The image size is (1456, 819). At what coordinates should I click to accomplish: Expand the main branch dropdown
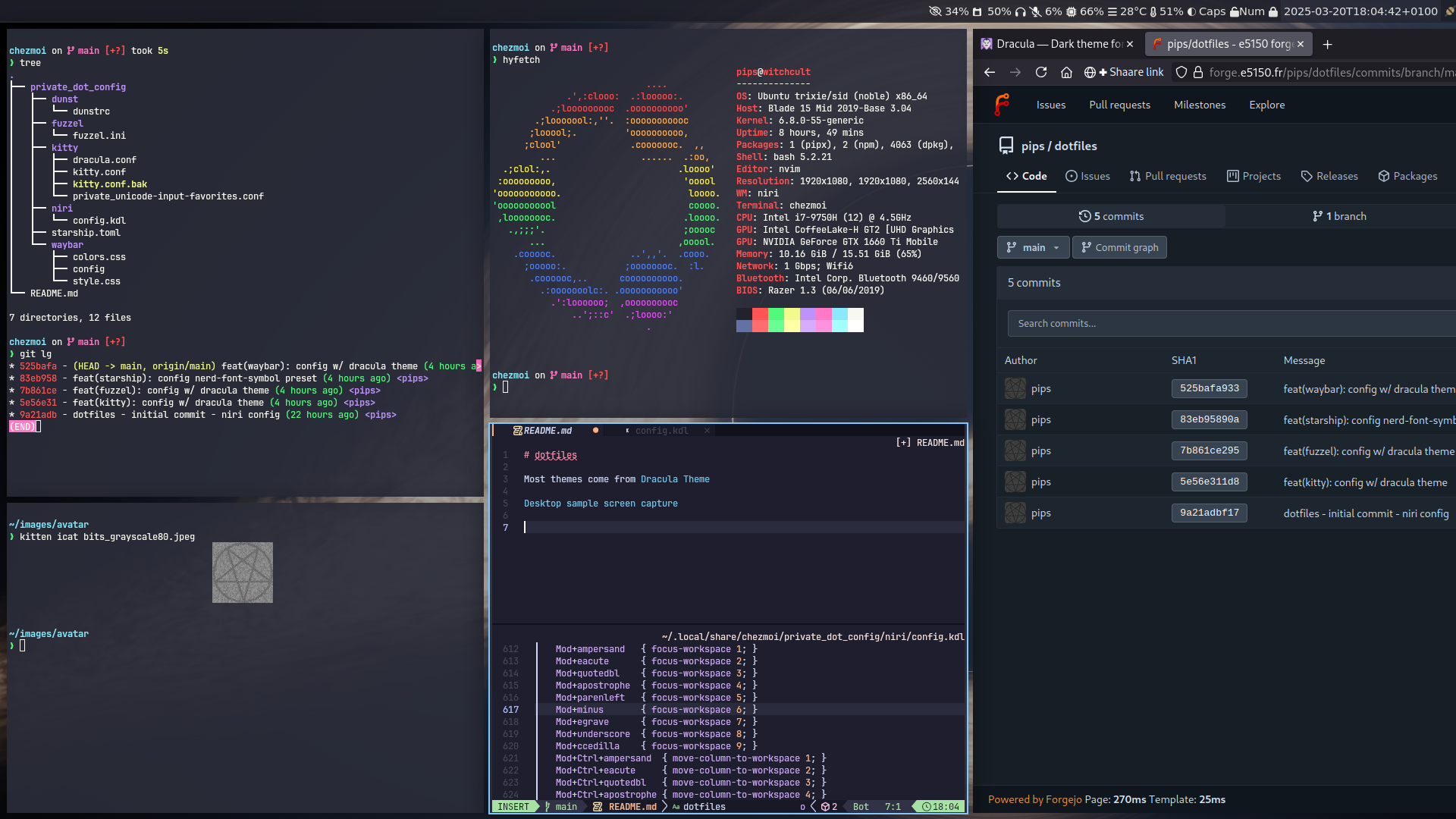click(x=1033, y=247)
